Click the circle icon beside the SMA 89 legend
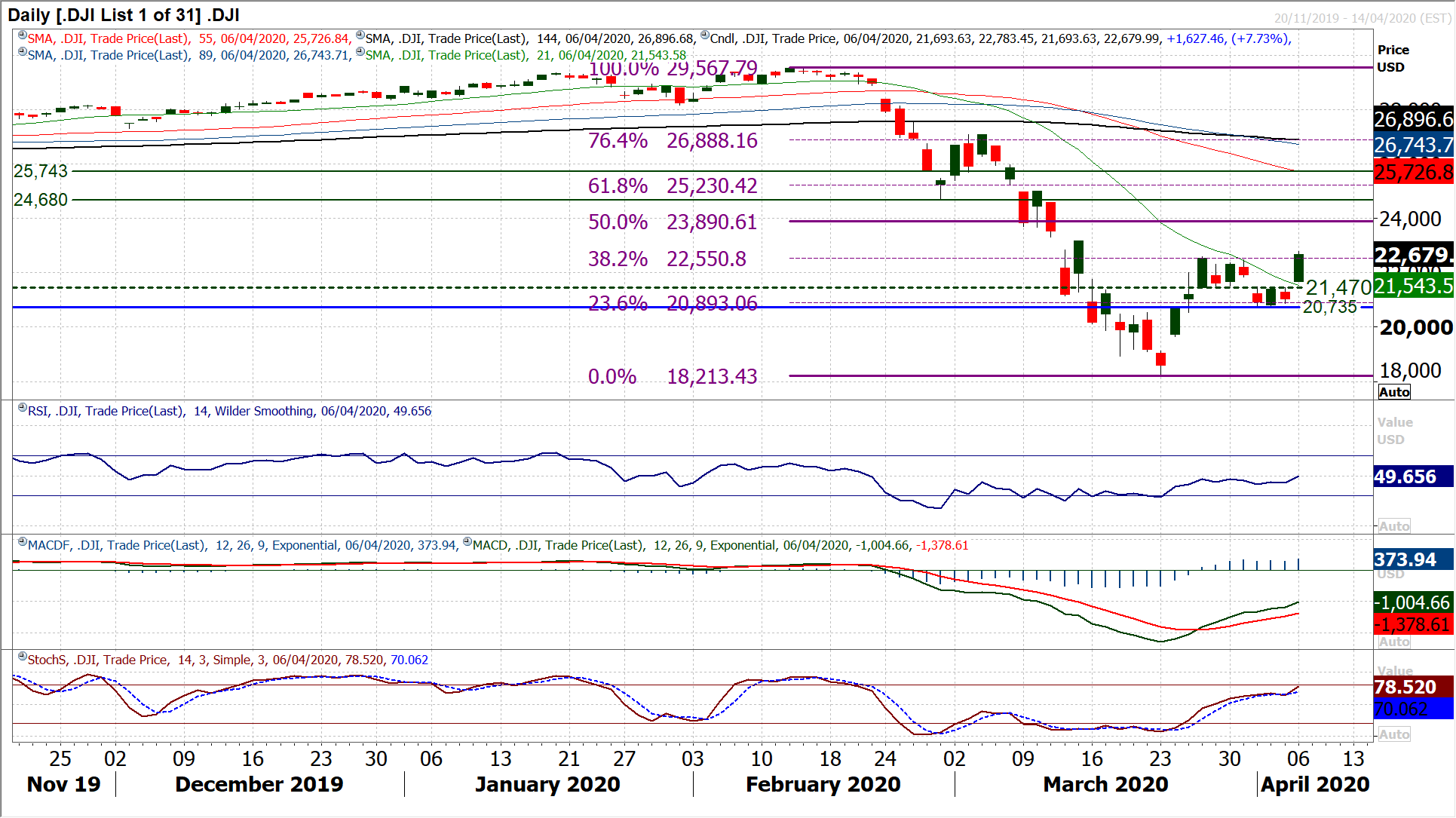1456x818 pixels. [23, 52]
